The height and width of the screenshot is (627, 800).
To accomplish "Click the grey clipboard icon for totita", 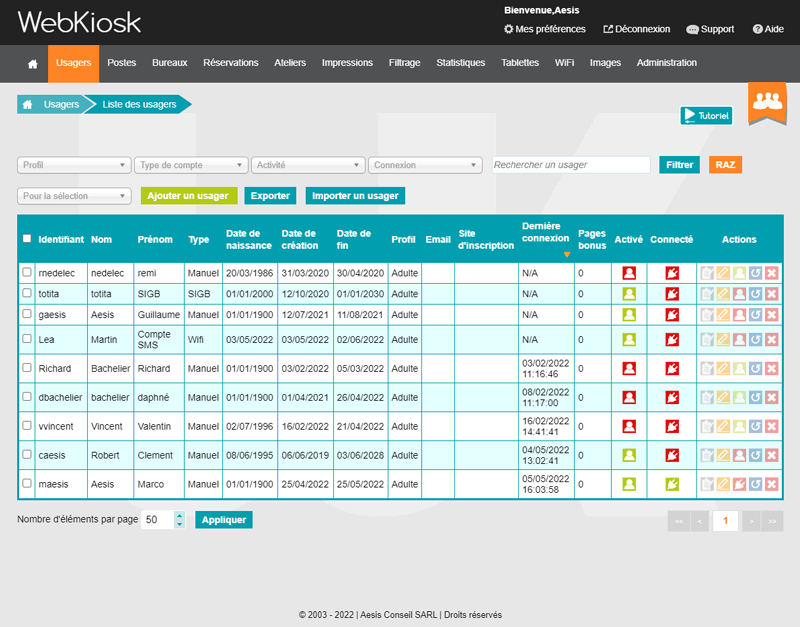I will point(707,294).
